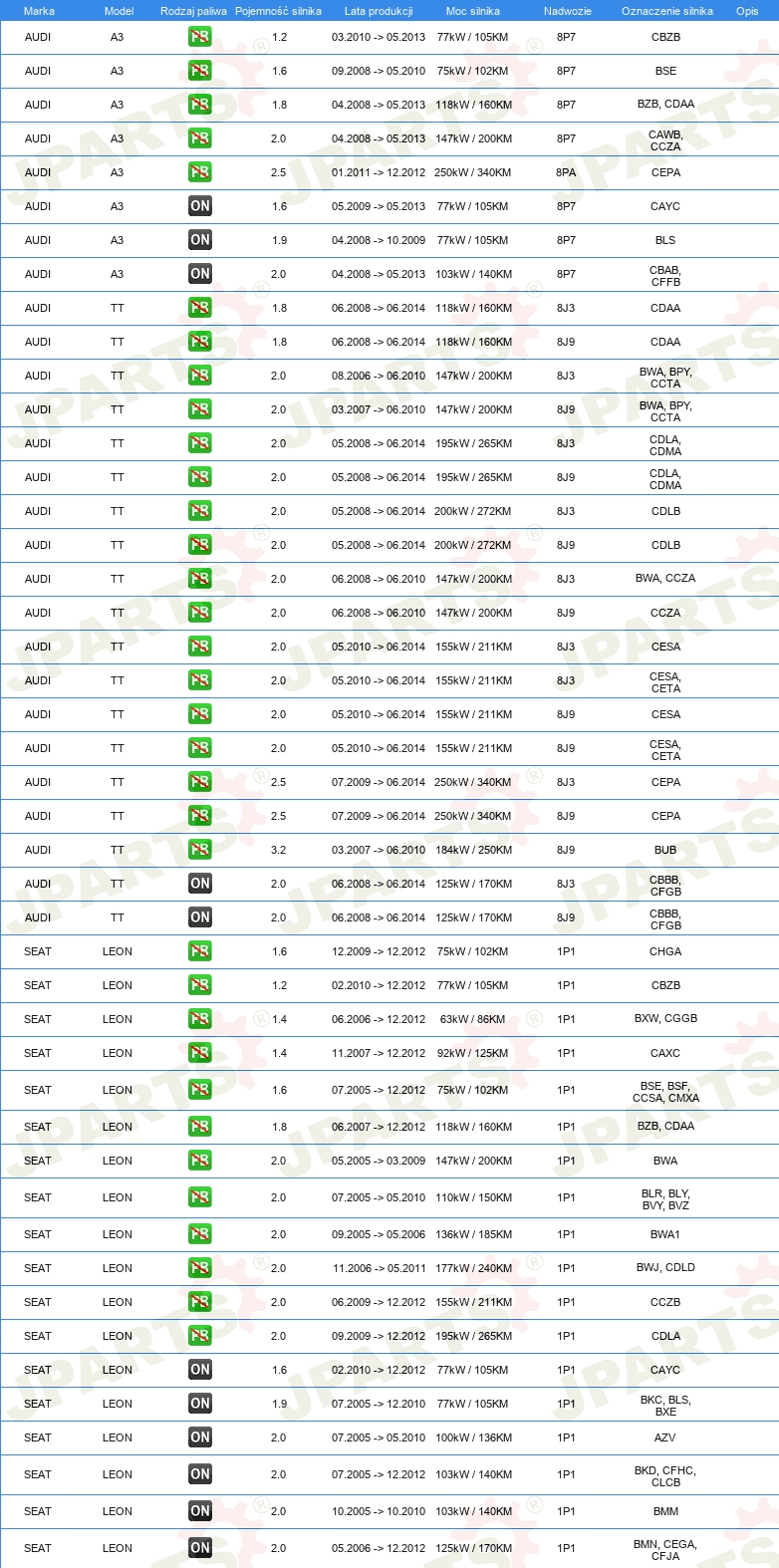Click the petrol icon for Seat Leon CCZB

point(200,1302)
